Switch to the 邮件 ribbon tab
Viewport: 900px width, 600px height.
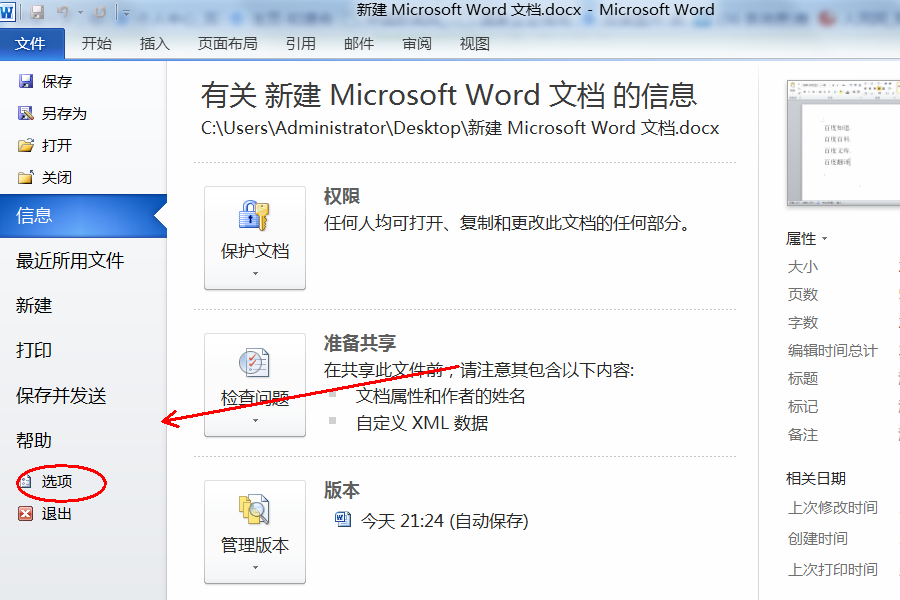pos(359,44)
